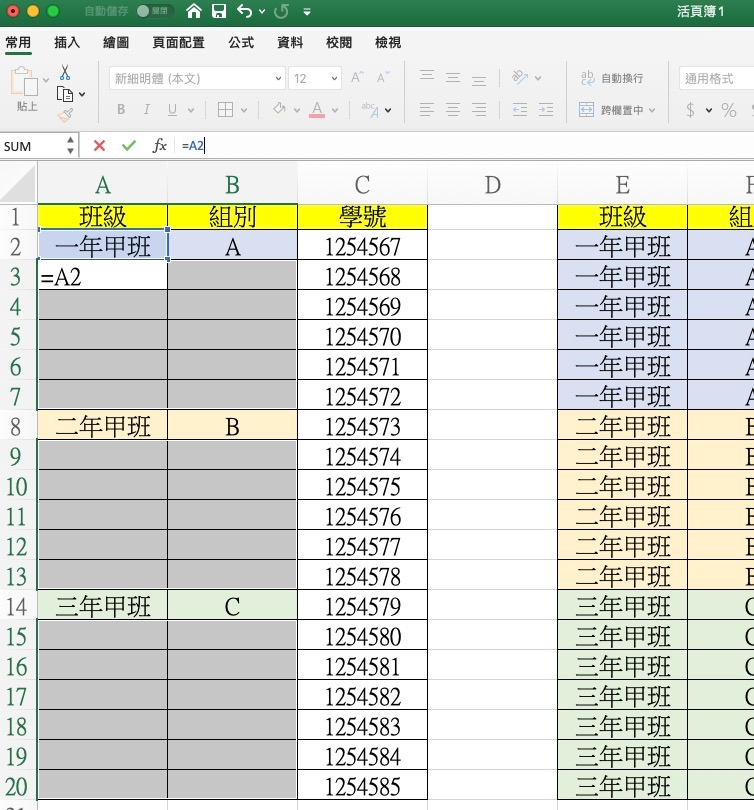754x810 pixels.
Task: Open the number format dropdown 通用格式
Action: coord(715,78)
